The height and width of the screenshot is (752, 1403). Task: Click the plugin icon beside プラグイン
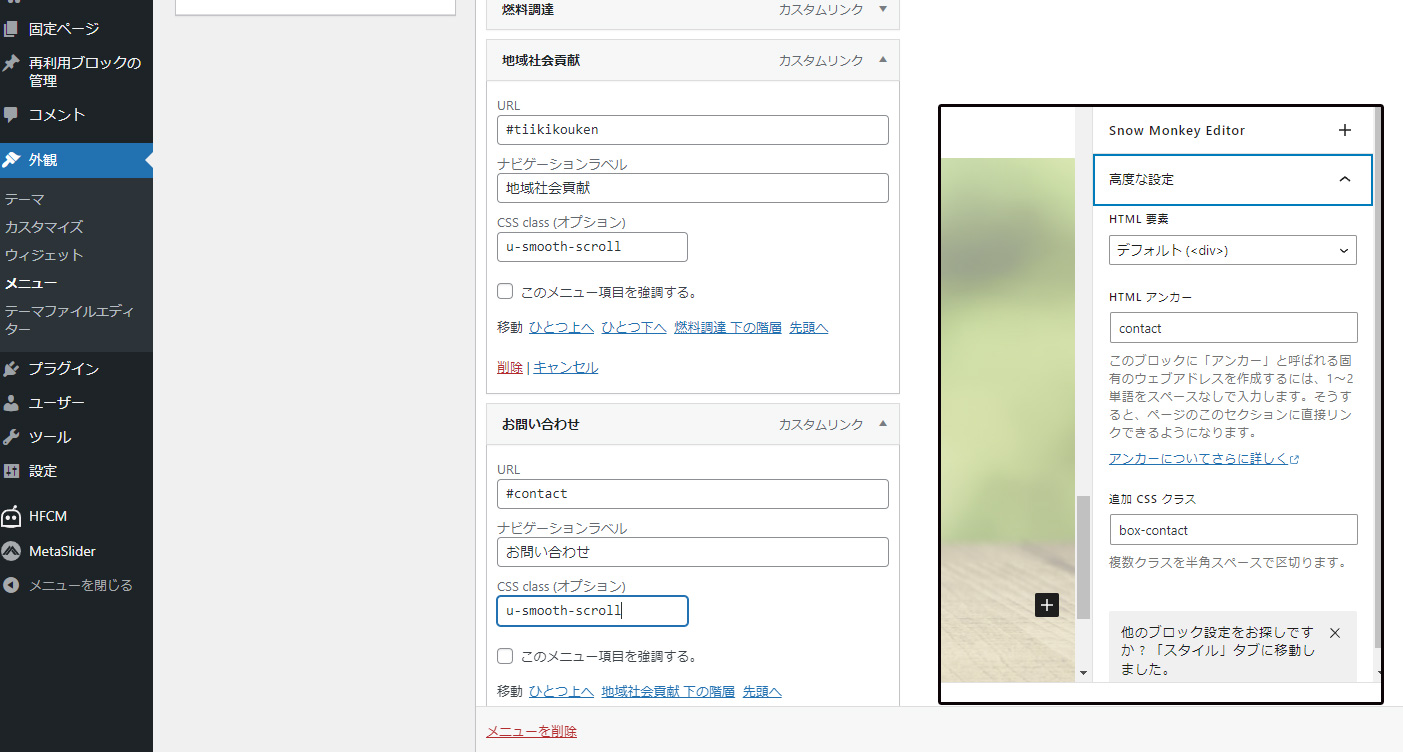click(x=11, y=369)
